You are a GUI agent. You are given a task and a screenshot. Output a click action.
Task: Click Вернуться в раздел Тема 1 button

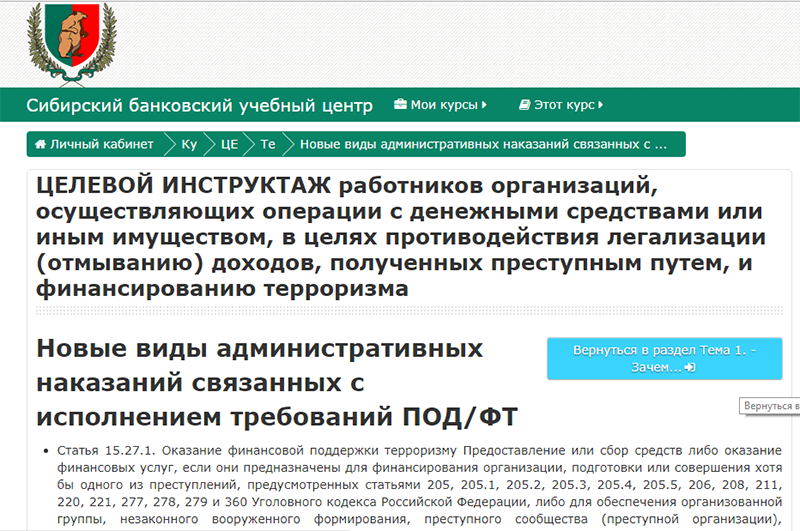(664, 359)
